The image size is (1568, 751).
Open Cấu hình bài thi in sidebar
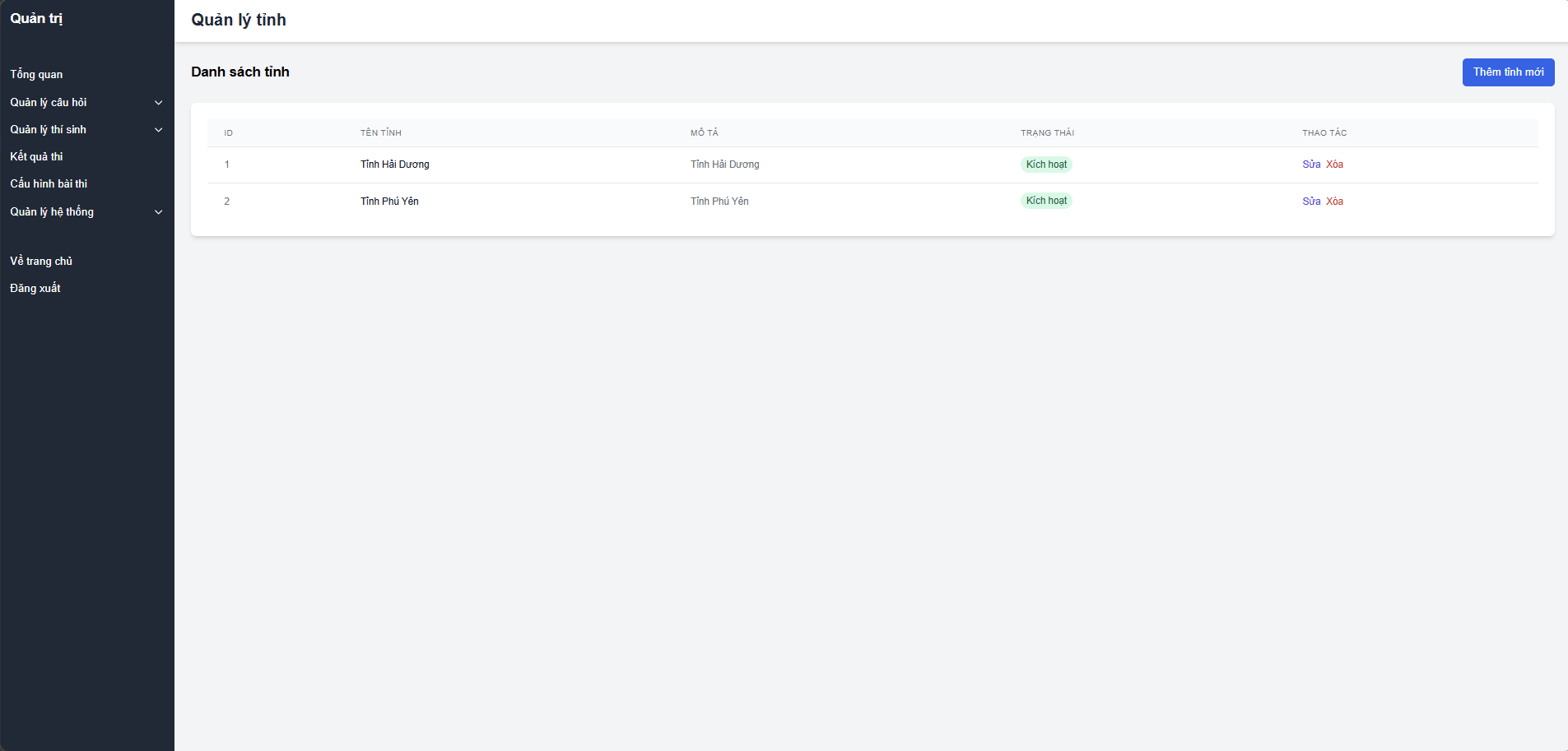click(x=49, y=183)
